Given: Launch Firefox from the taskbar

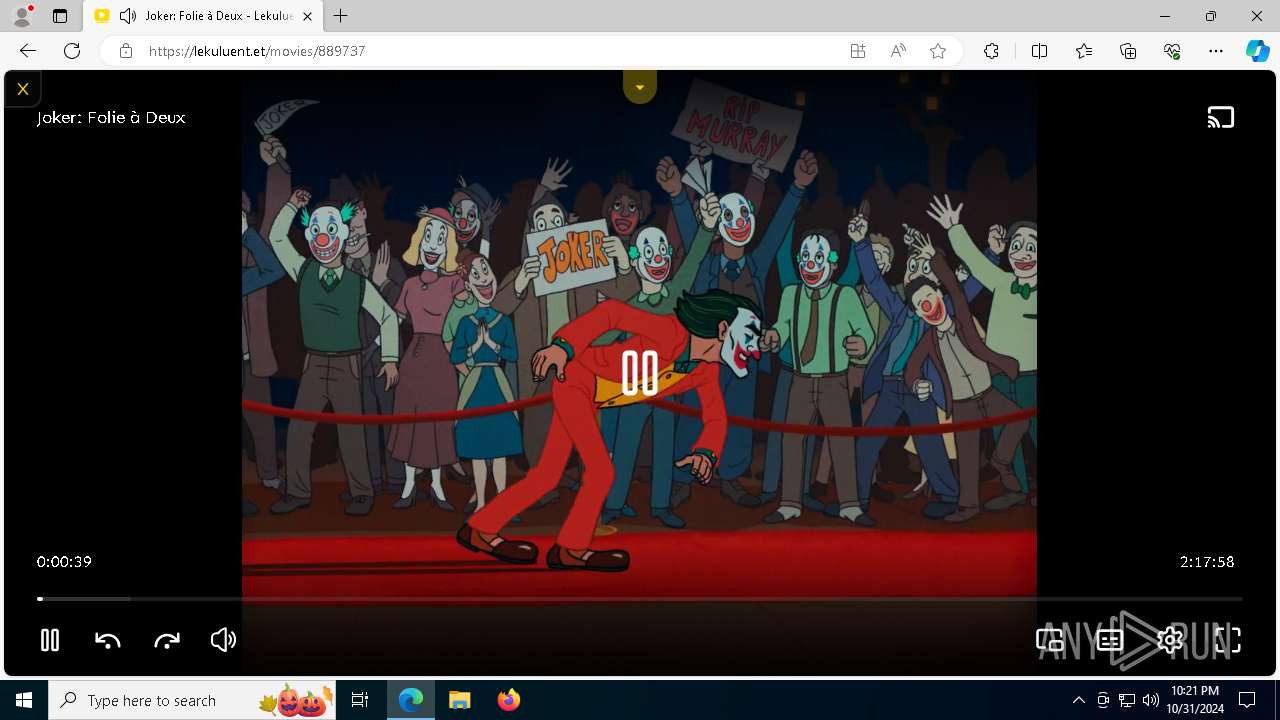Looking at the screenshot, I should point(509,700).
